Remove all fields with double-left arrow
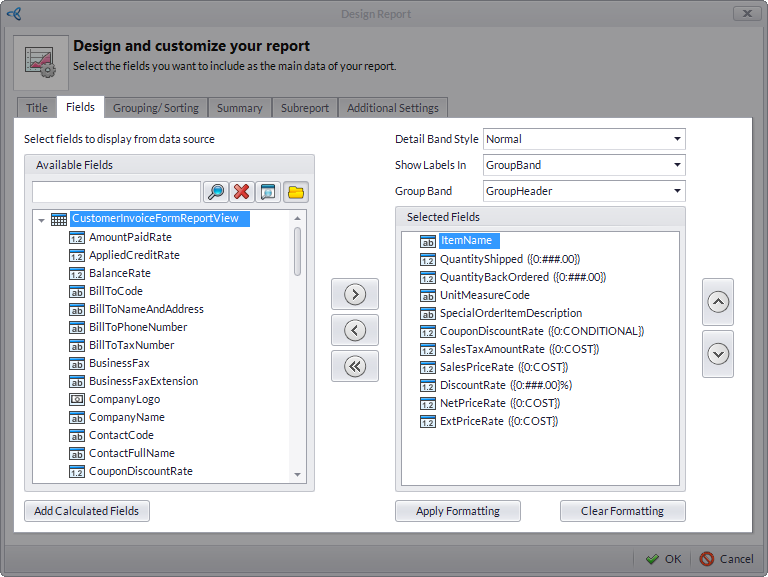This screenshot has width=768, height=577. [354, 366]
